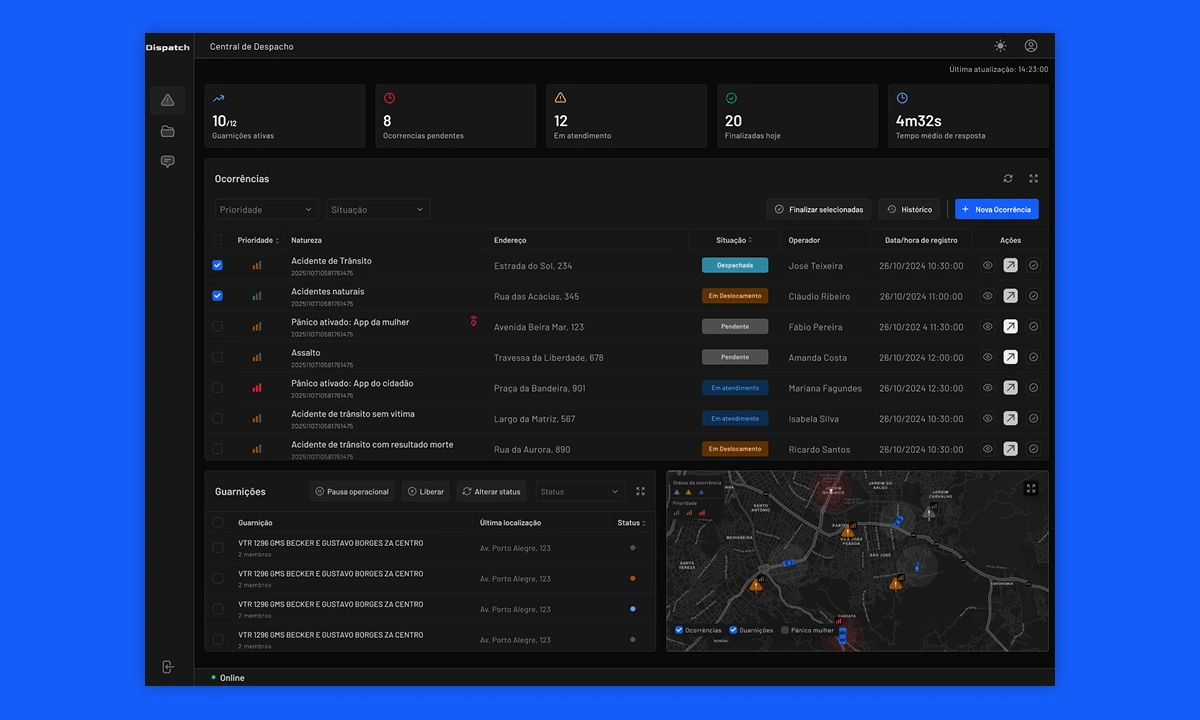
Task: View eye icon for Acidentes naturais row
Action: pos(987,296)
